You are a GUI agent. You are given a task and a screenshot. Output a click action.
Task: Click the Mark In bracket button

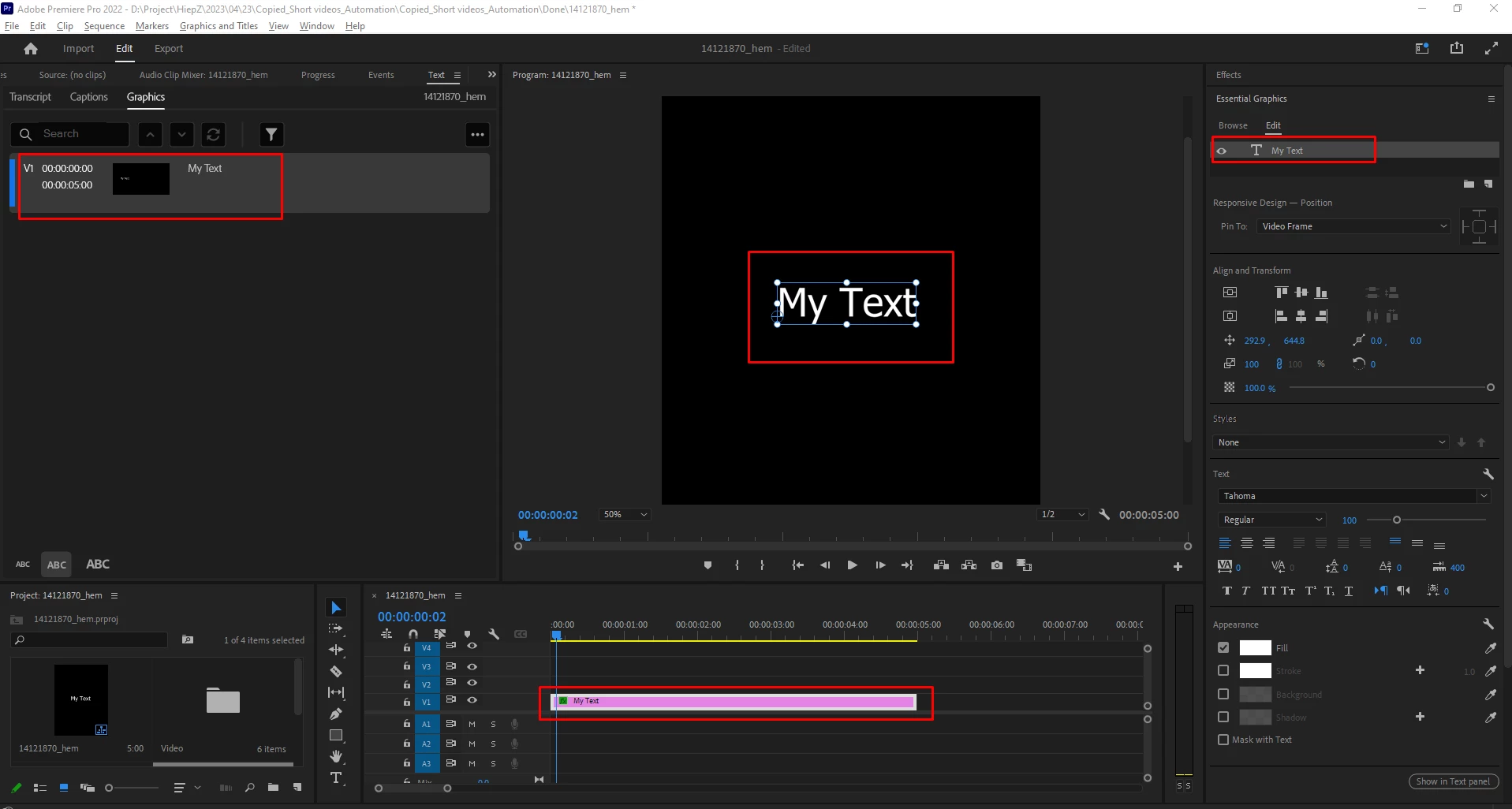point(737,565)
